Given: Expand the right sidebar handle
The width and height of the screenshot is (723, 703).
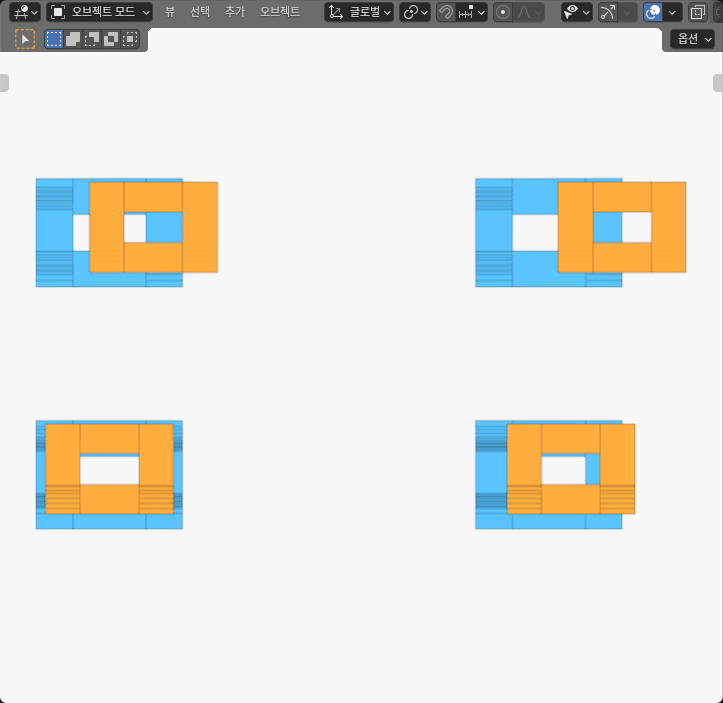Looking at the screenshot, I should pyautogui.click(x=718, y=83).
